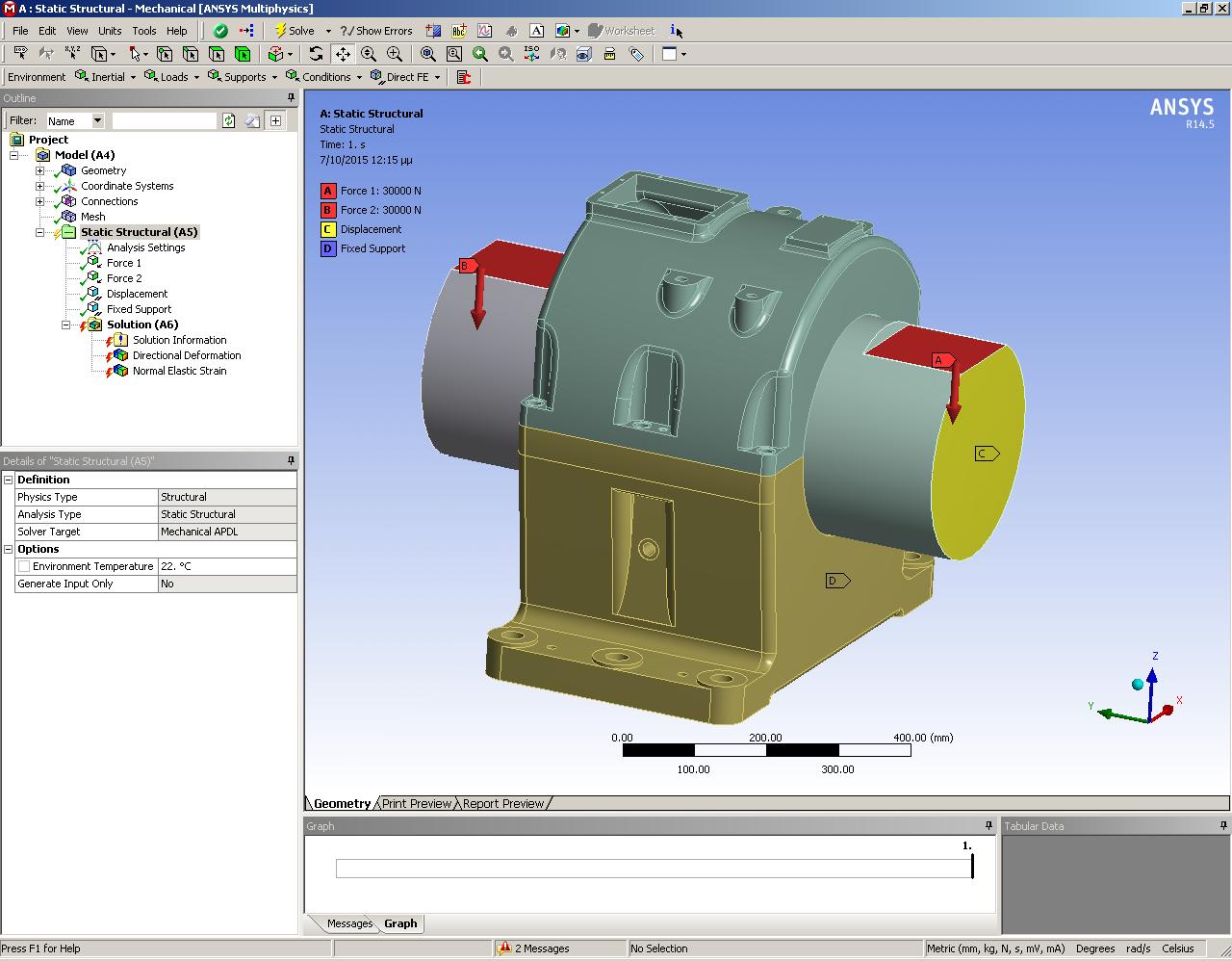Toggle the Expand on Refresh button
This screenshot has height=961, width=1232.
[275, 120]
